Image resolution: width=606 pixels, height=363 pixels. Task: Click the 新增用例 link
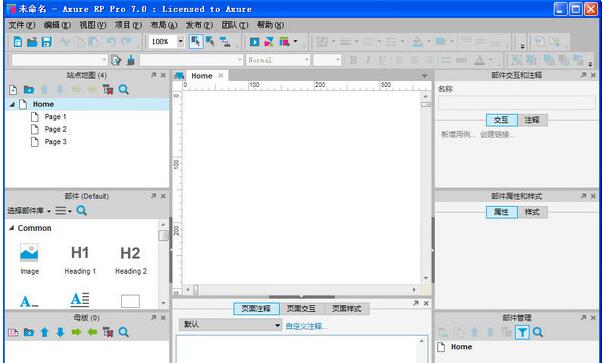point(457,135)
